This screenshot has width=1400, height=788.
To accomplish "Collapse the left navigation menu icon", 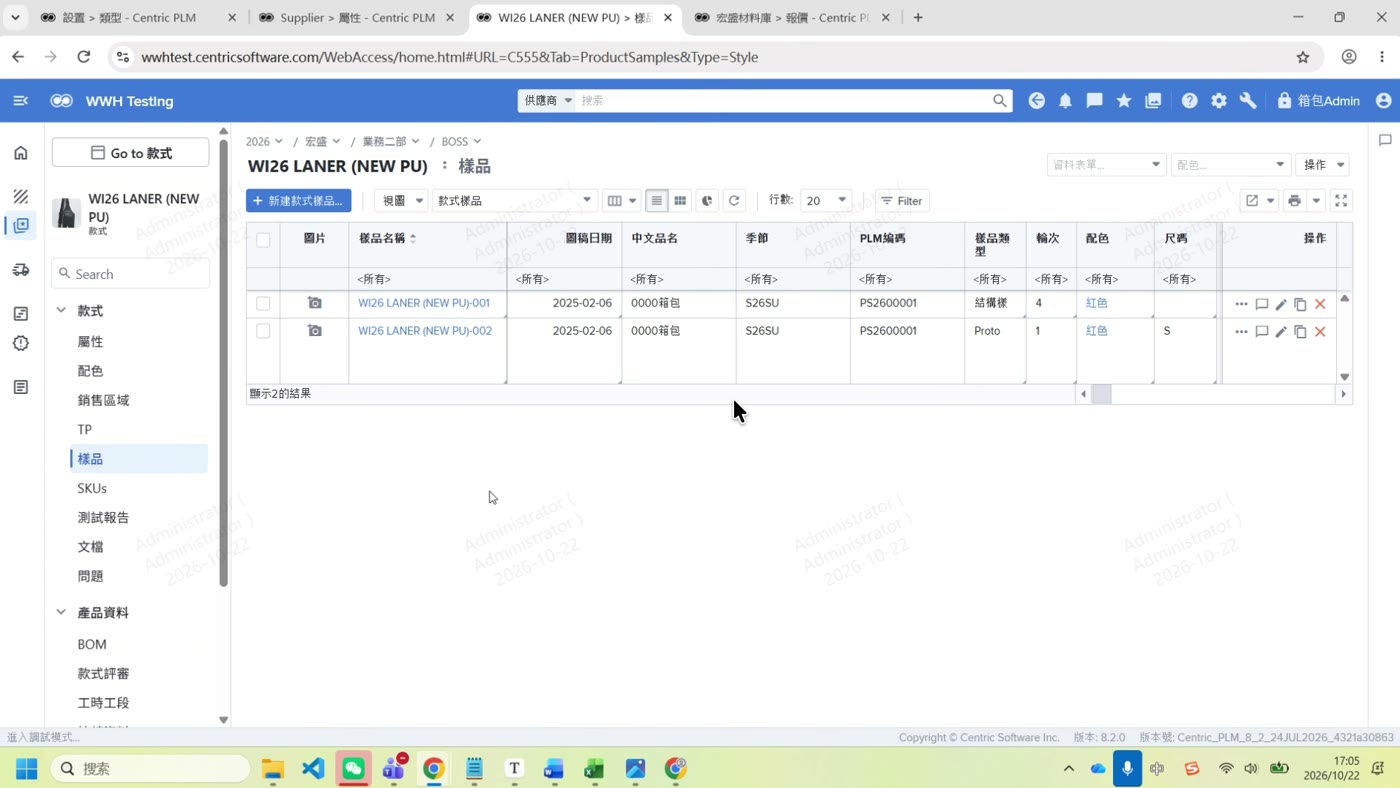I will (x=20, y=101).
